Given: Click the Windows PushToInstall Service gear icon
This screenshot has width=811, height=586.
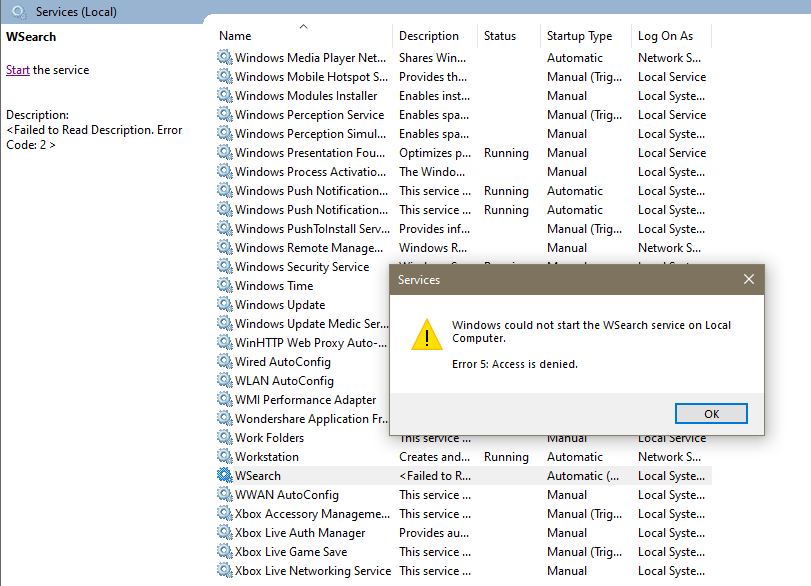Looking at the screenshot, I should pyautogui.click(x=224, y=228).
